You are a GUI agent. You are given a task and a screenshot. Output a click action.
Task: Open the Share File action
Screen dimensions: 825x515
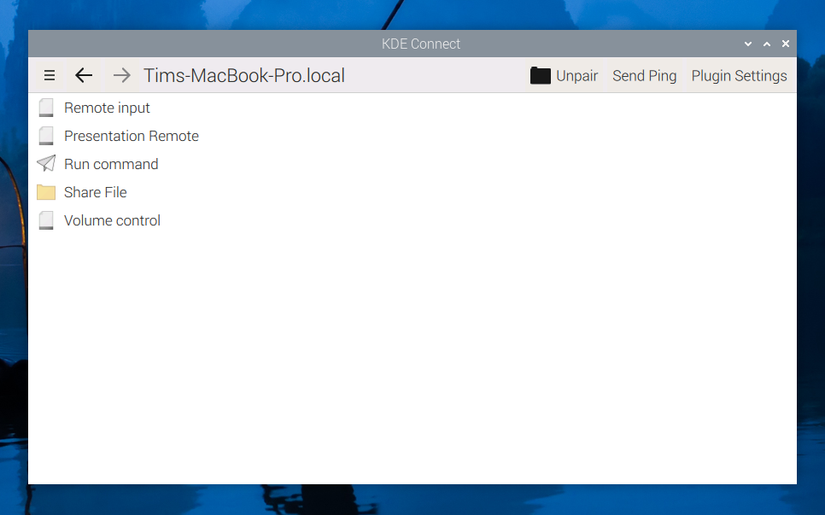pyautogui.click(x=95, y=192)
